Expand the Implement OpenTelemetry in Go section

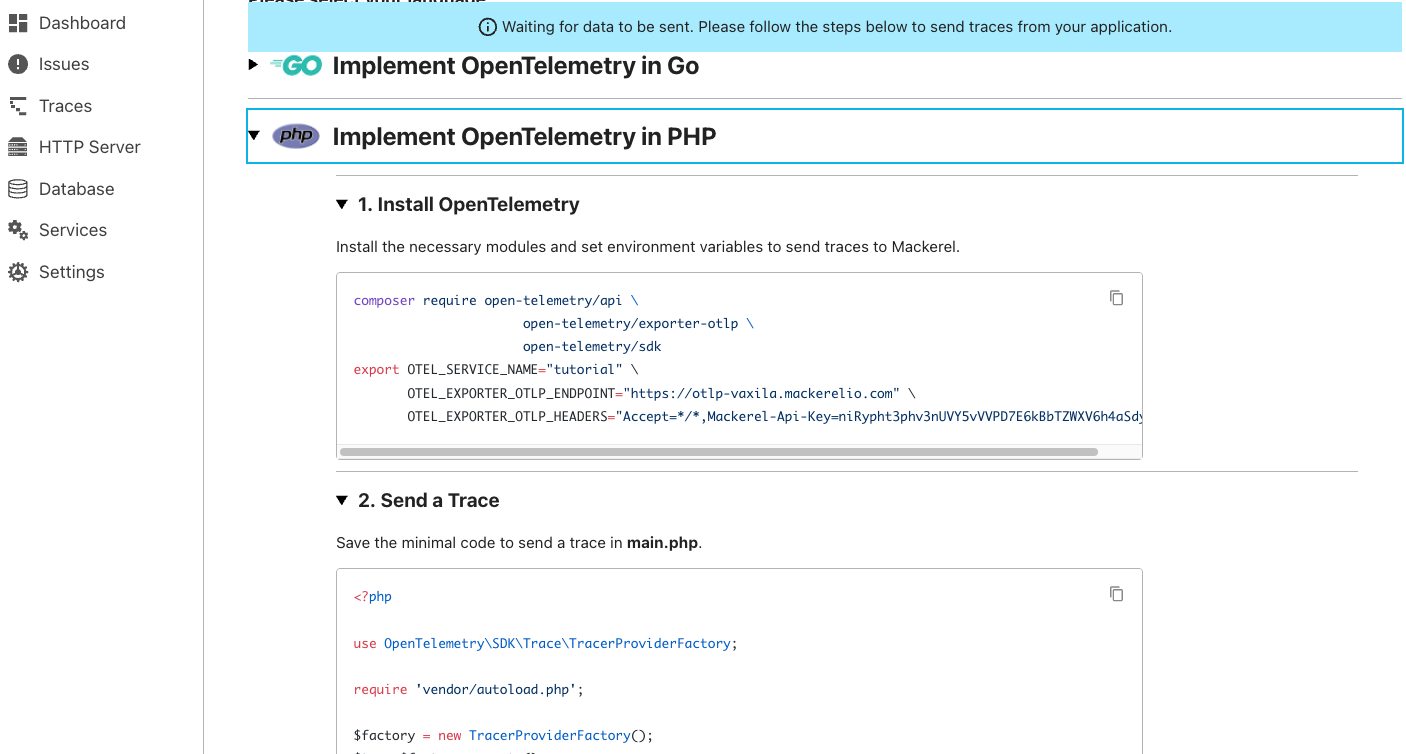click(x=253, y=66)
